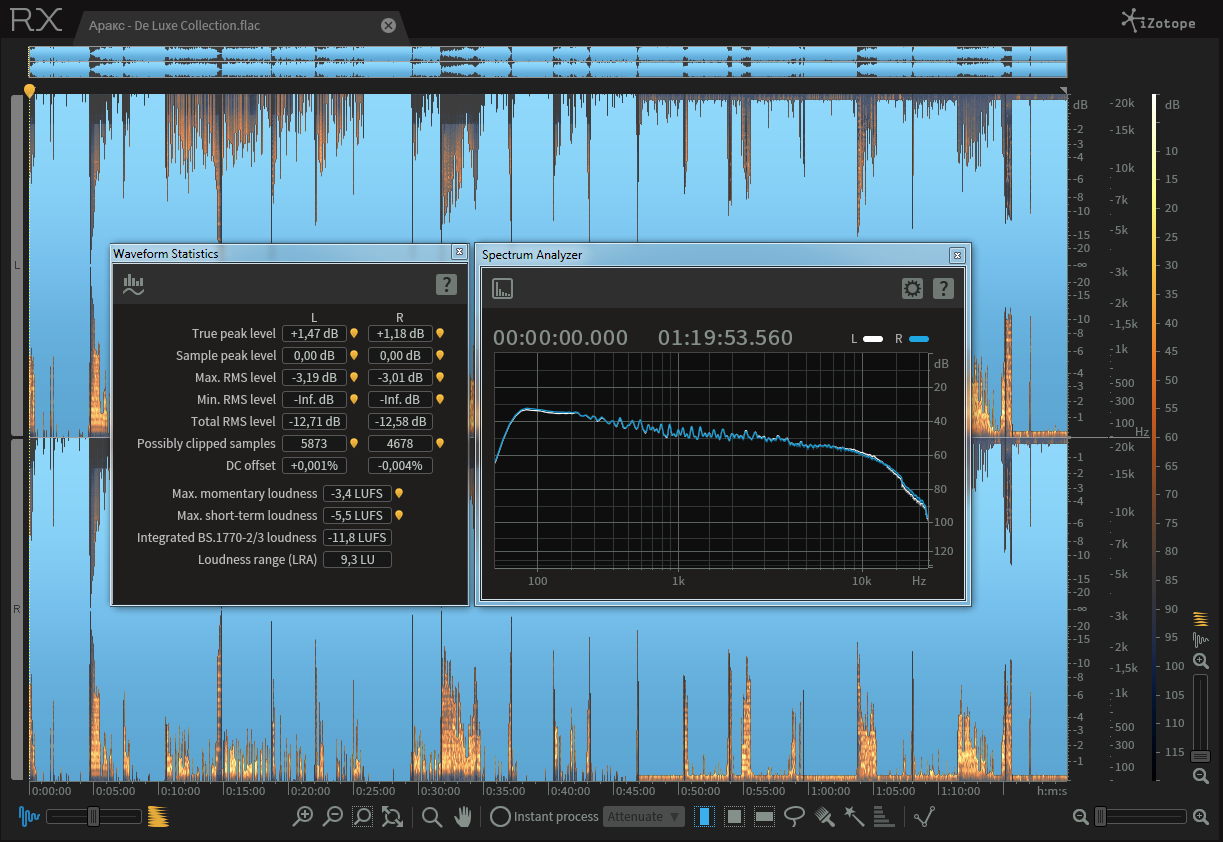Click the amplitude waveform scale icon on right

(x=1201, y=639)
